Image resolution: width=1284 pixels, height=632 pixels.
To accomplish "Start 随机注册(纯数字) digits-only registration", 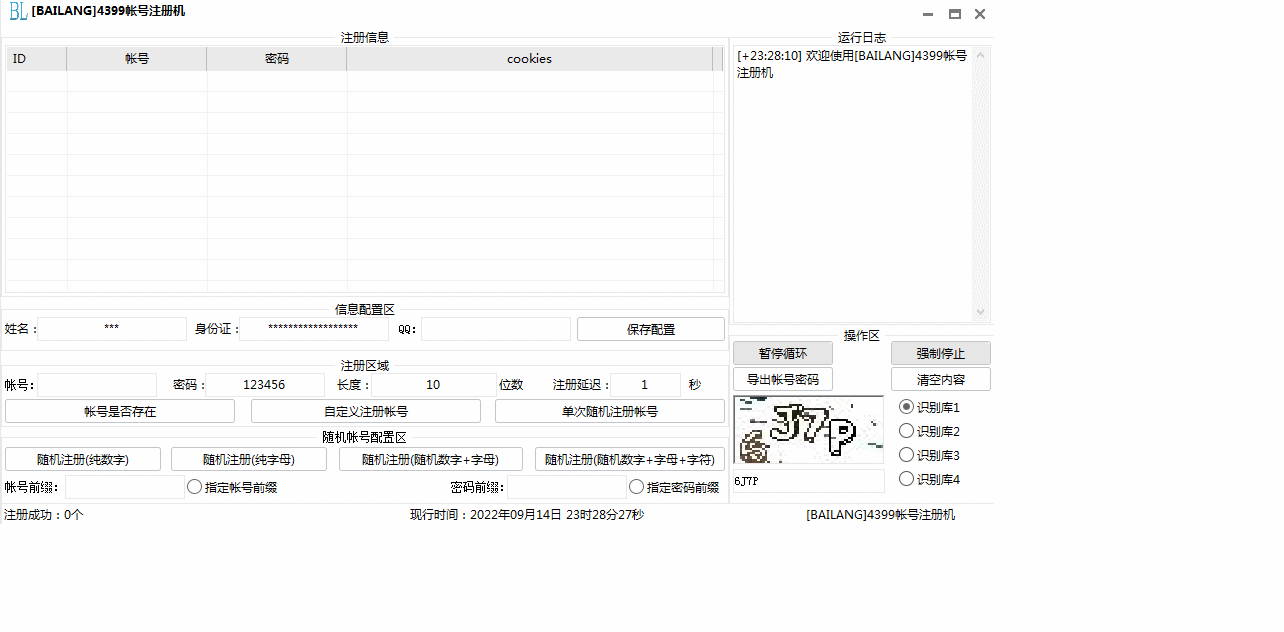I will 84,458.
